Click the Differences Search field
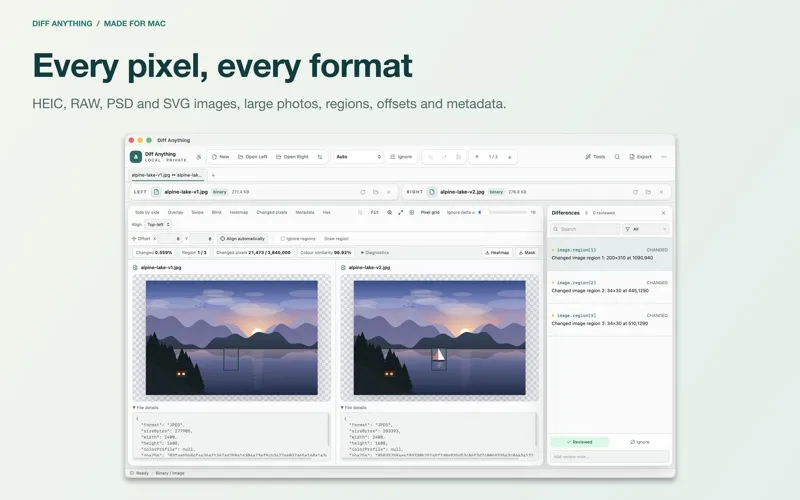The height and width of the screenshot is (500, 800). click(x=585, y=229)
